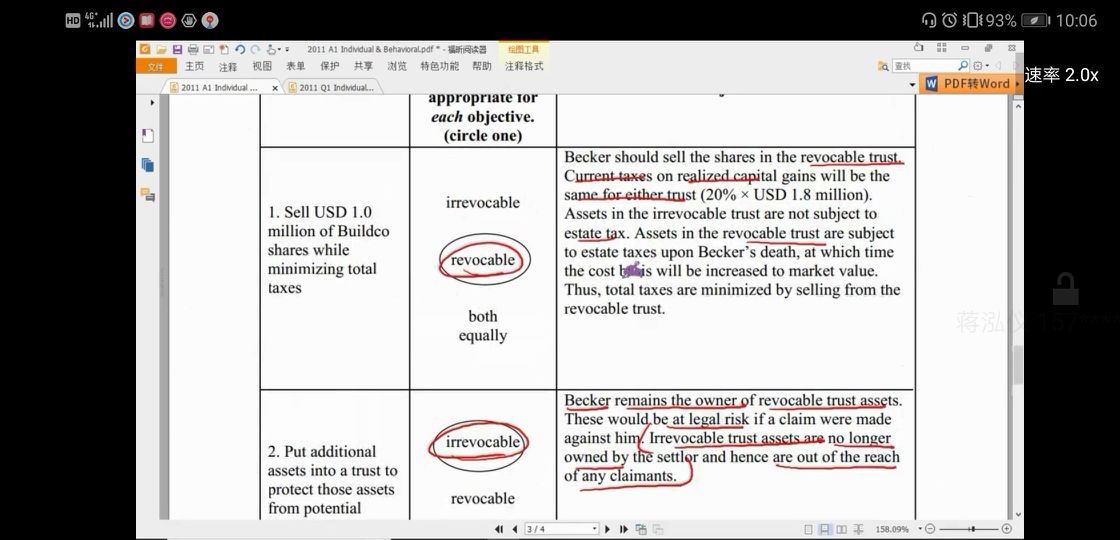Expand the document tab list dropdown arrow

pos(912,84)
